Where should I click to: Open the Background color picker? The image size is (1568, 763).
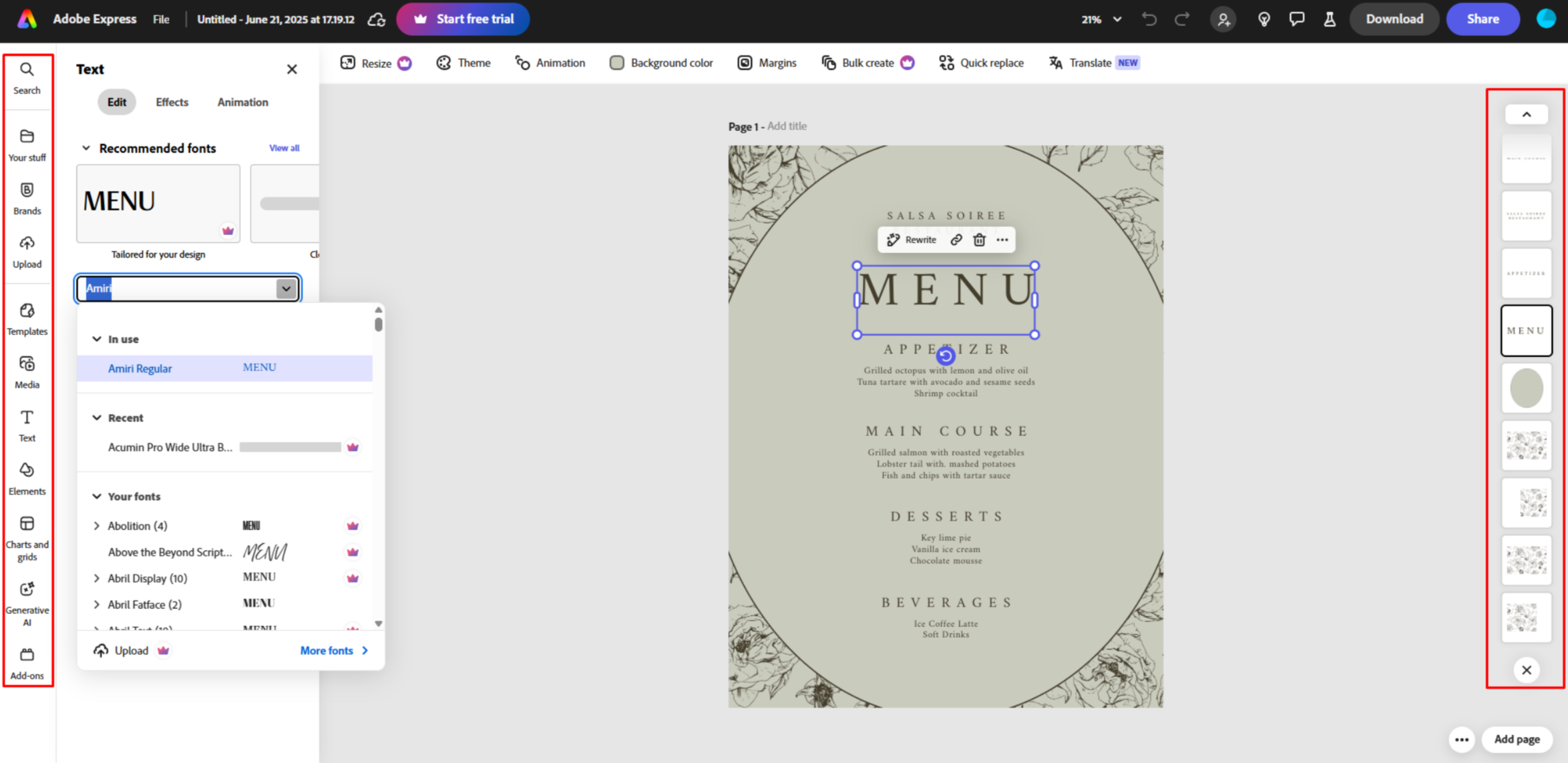coord(660,62)
